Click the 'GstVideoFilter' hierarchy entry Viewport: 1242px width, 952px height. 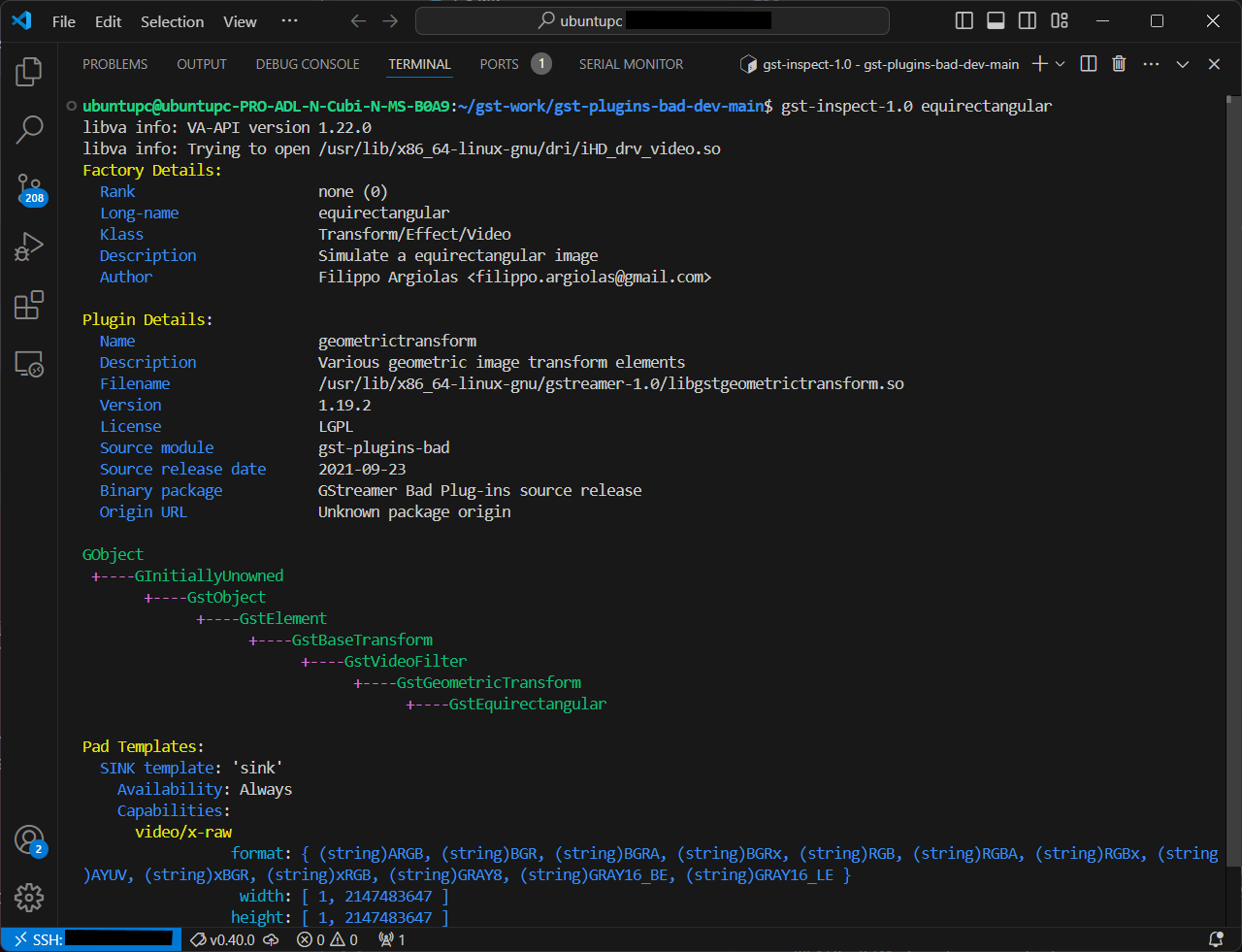coord(405,661)
